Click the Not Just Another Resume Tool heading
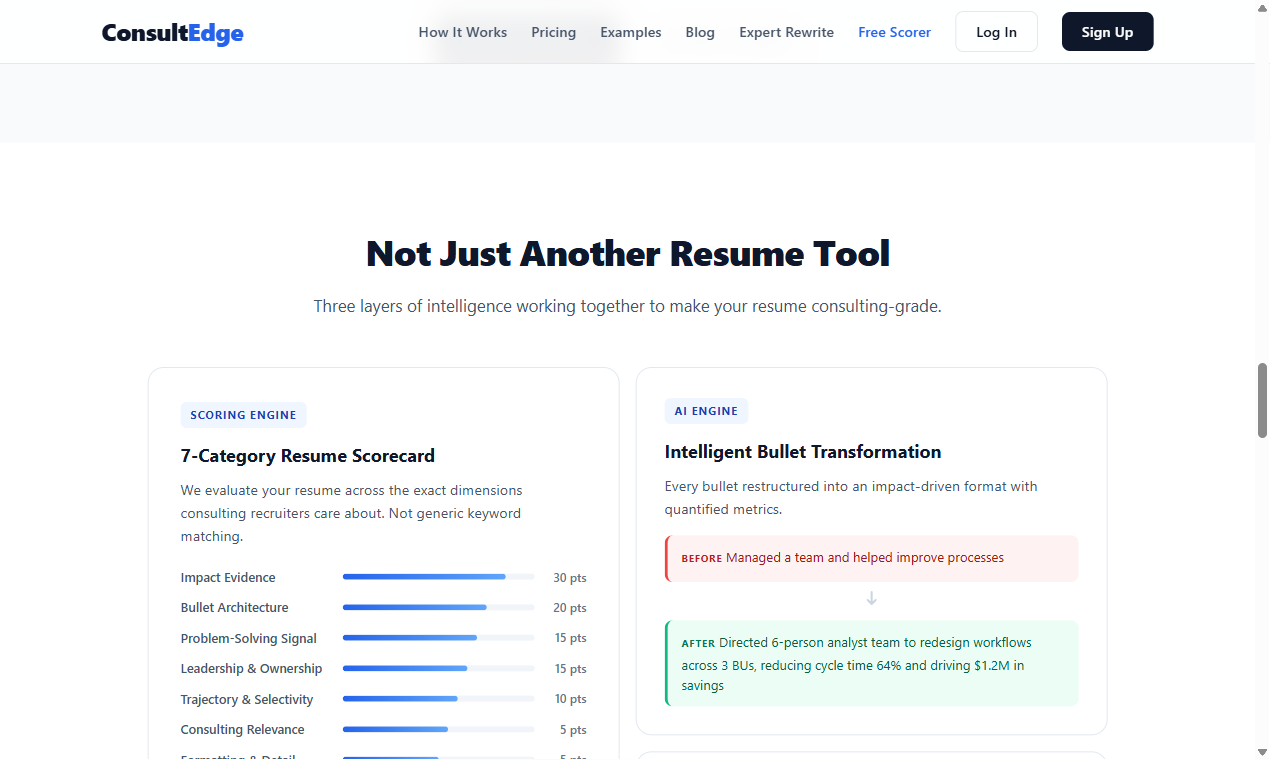 pos(628,253)
